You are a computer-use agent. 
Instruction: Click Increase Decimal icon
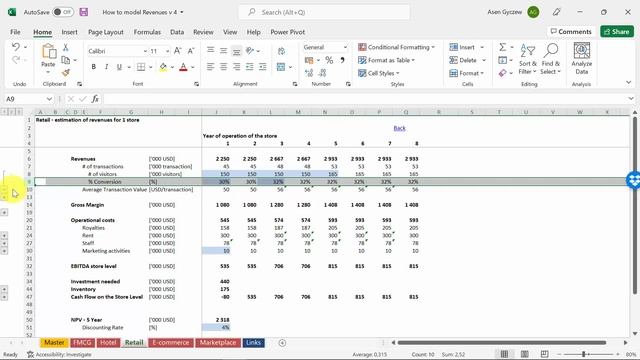(309, 73)
